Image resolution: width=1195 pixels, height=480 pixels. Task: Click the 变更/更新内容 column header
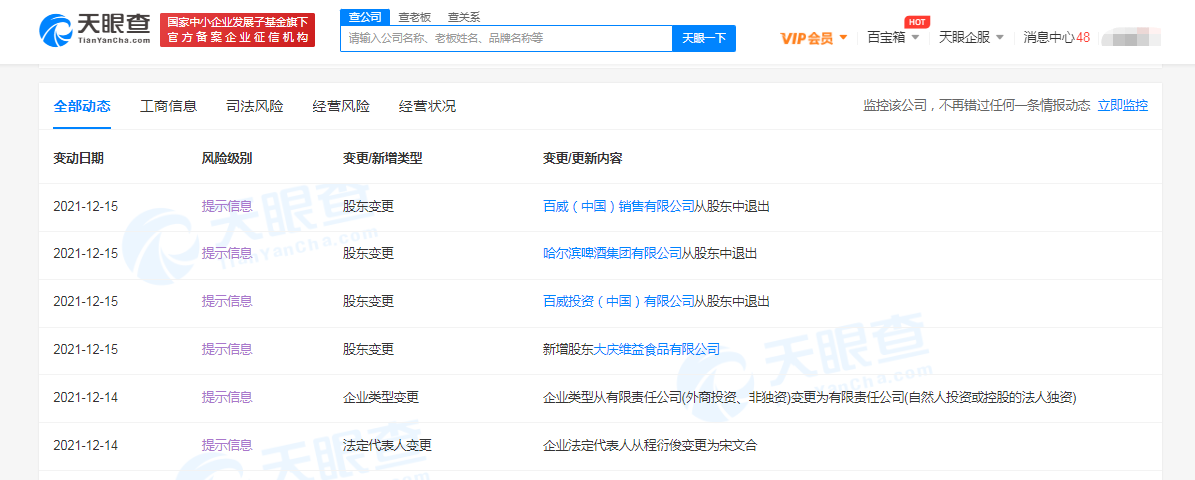[x=582, y=158]
